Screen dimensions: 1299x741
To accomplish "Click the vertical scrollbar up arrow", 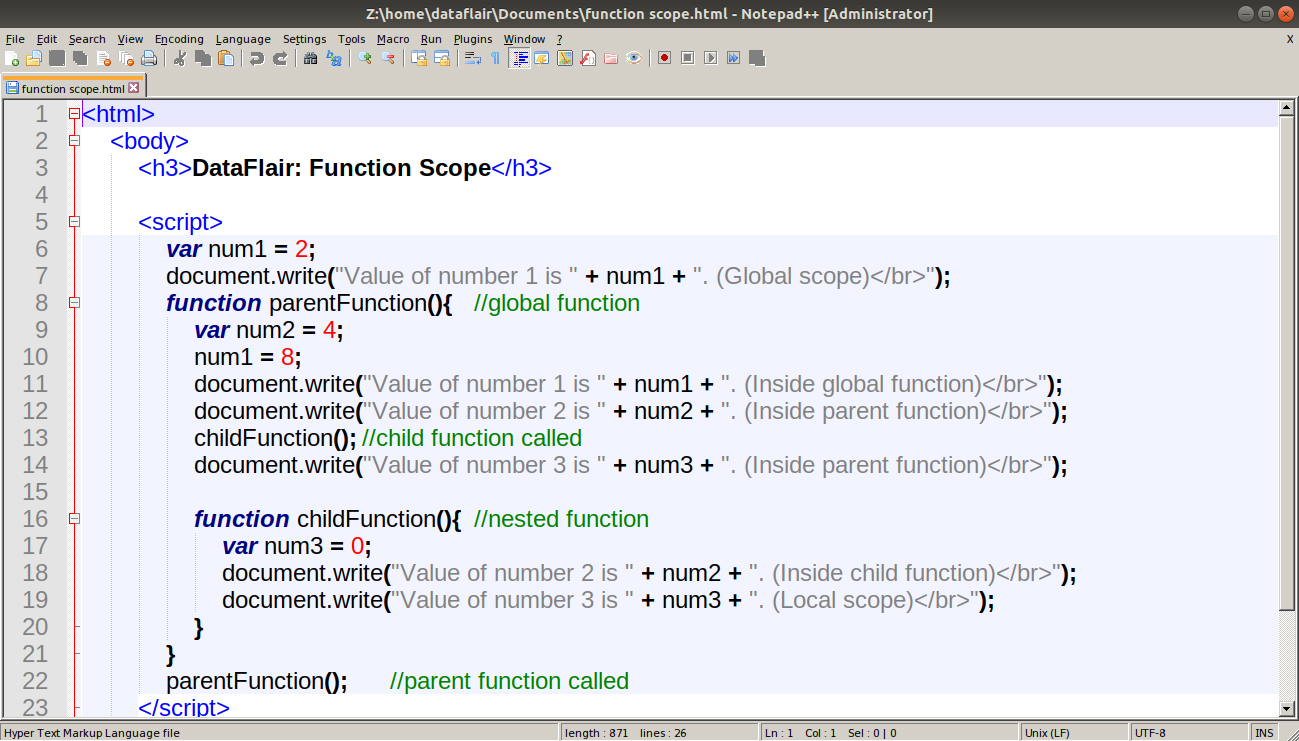I will 1288,108.
